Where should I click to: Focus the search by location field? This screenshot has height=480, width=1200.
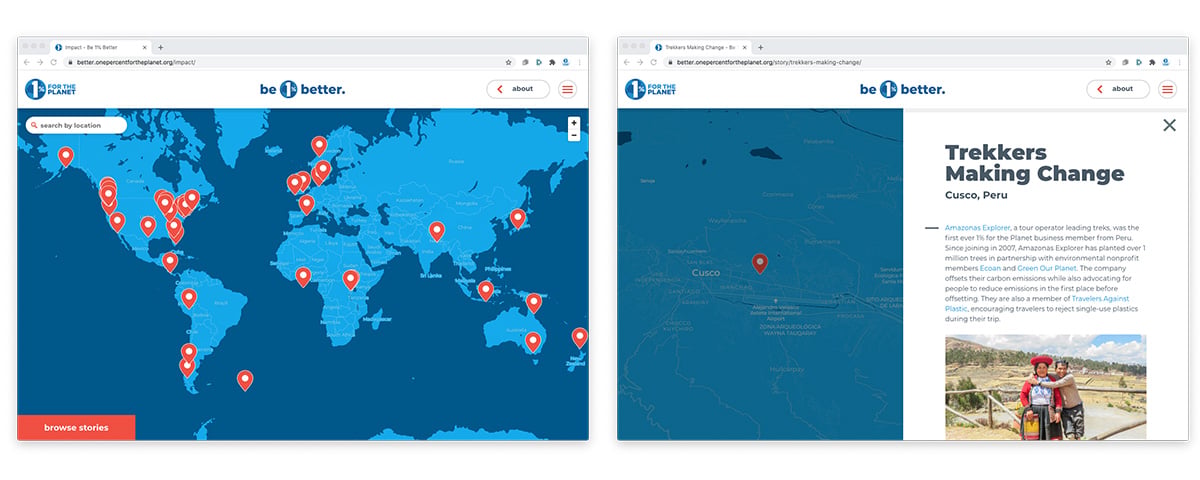coord(77,126)
